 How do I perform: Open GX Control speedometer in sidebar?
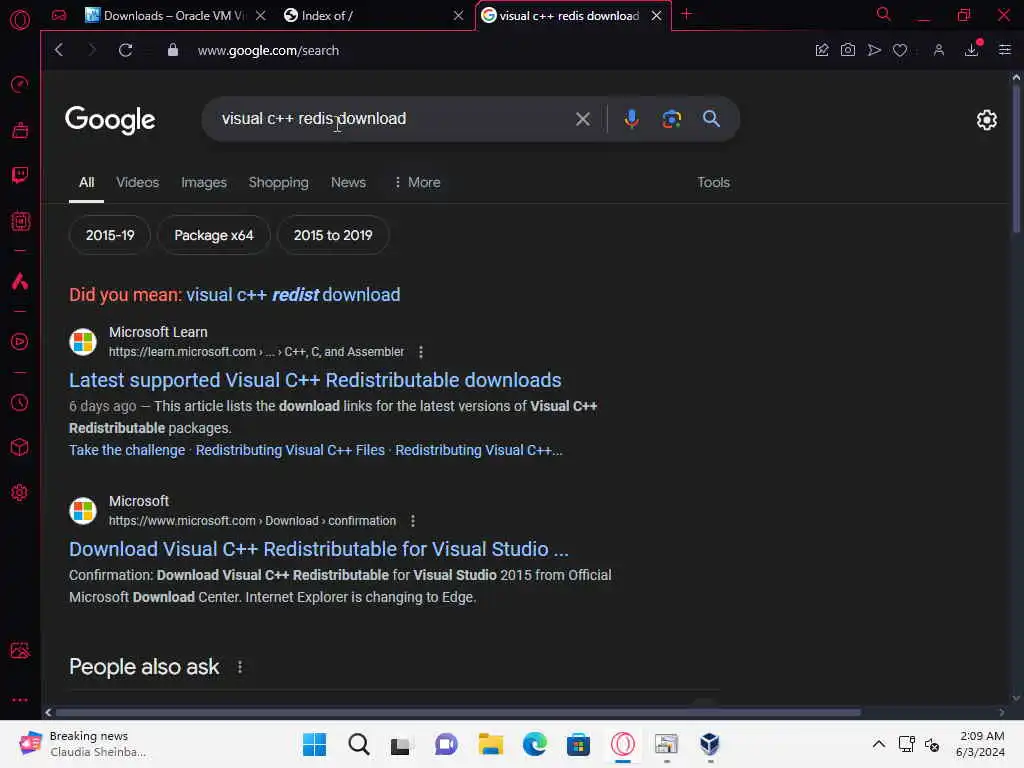point(20,84)
